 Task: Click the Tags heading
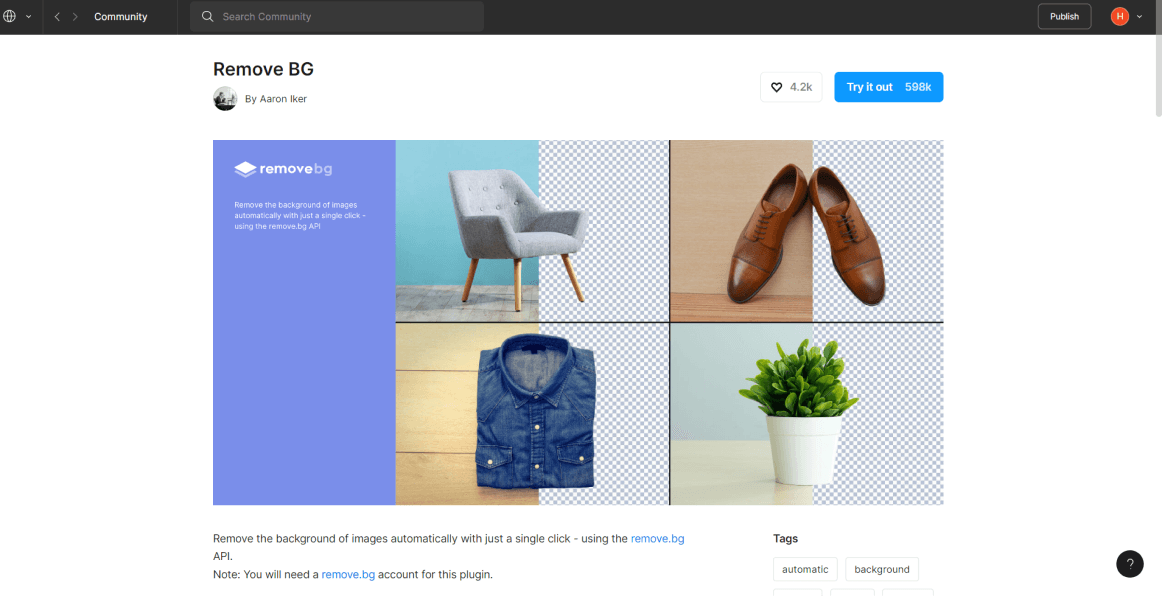[x=786, y=539]
